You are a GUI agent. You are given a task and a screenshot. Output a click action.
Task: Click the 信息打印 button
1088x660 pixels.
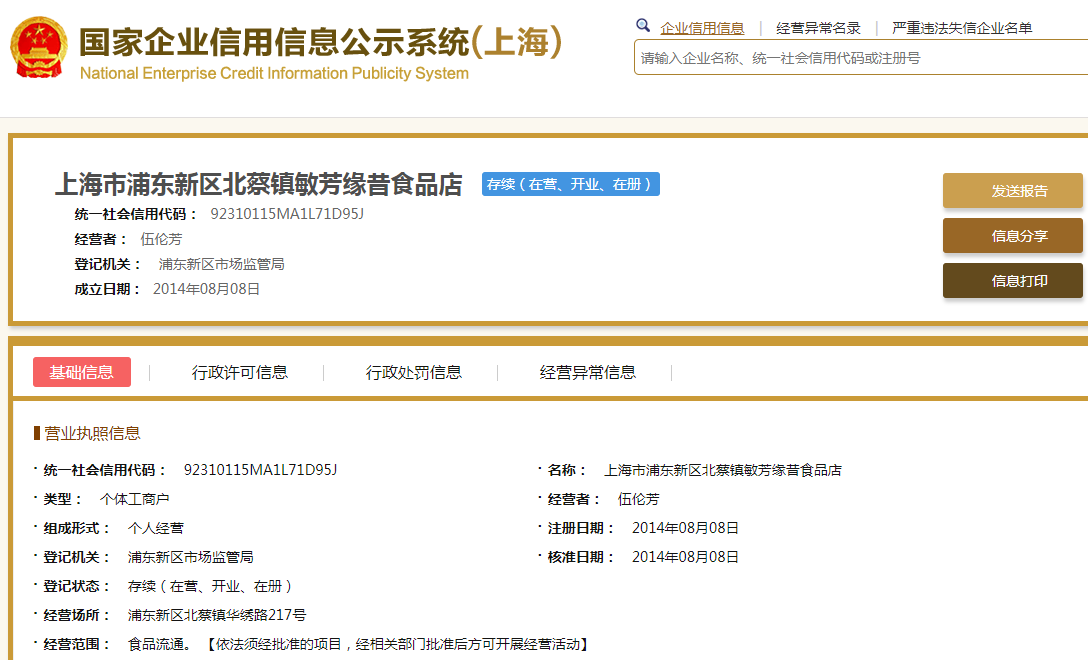pos(1012,281)
